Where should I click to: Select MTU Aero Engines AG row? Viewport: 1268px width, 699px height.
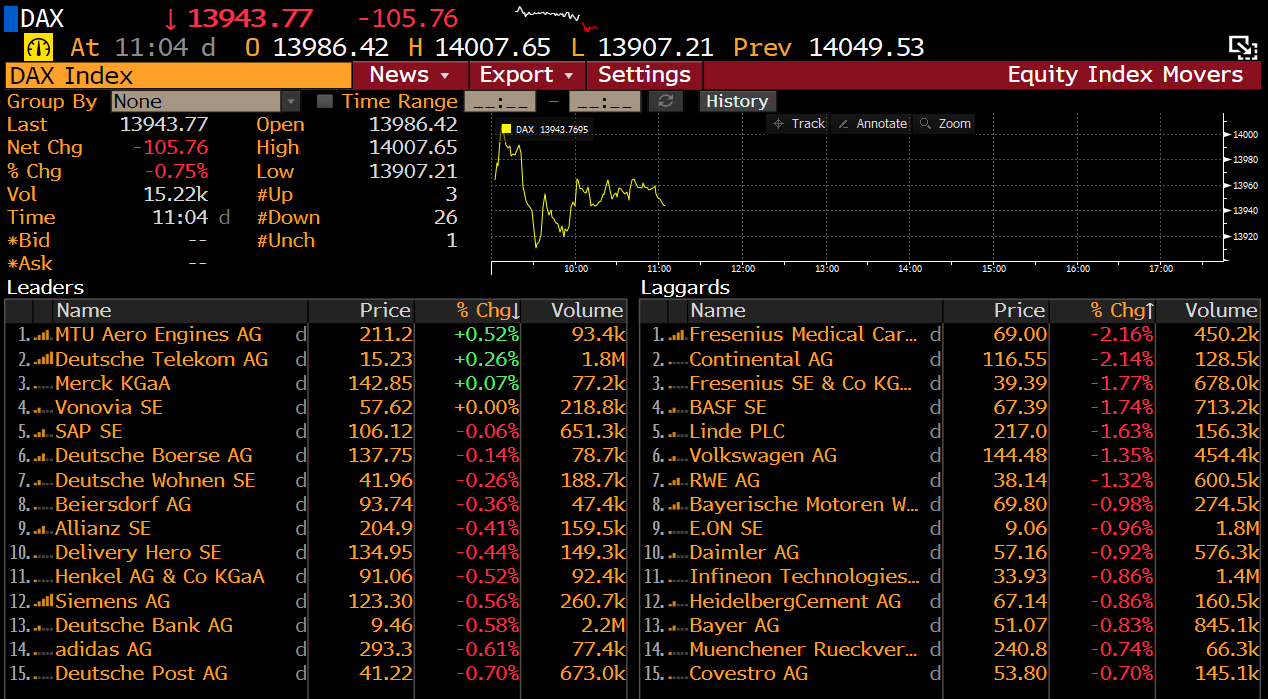[316, 335]
